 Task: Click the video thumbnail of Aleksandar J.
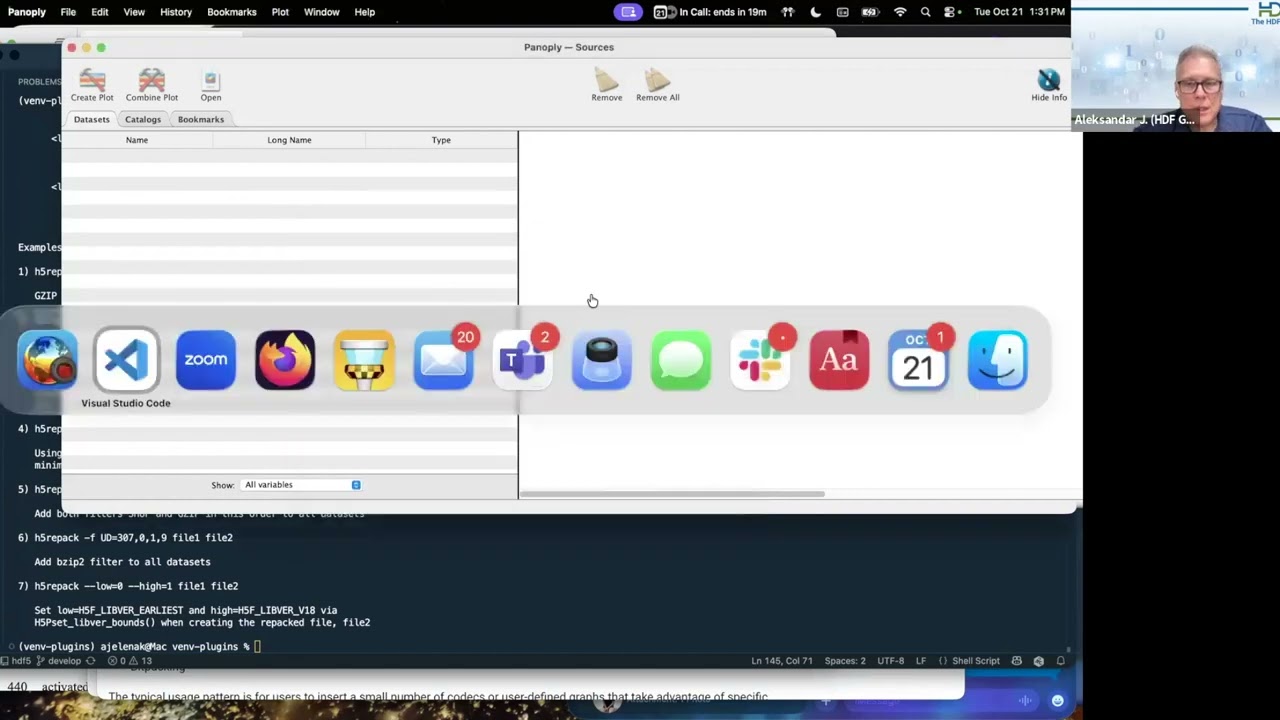click(1175, 65)
